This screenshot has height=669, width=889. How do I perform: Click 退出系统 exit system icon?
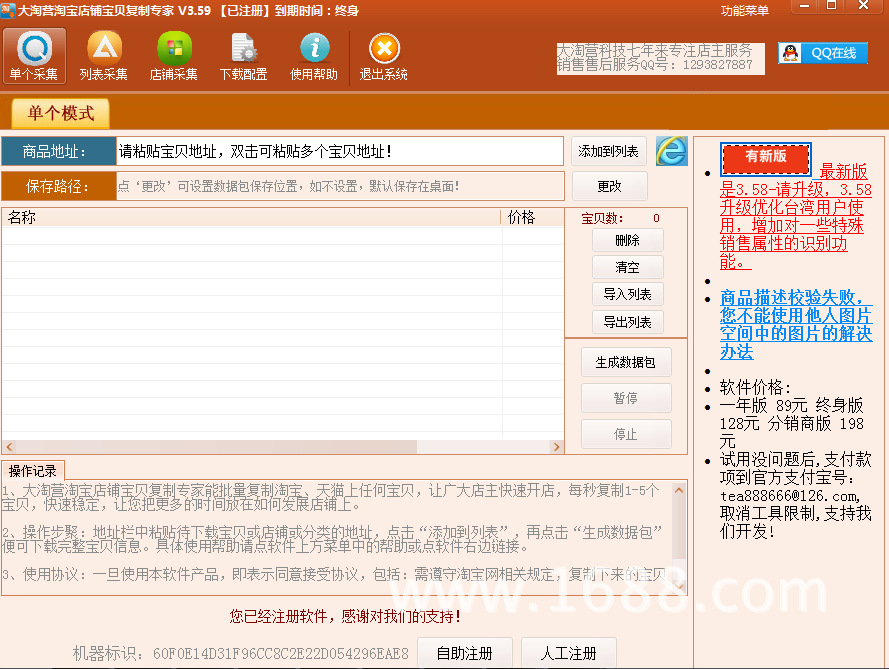(x=384, y=56)
